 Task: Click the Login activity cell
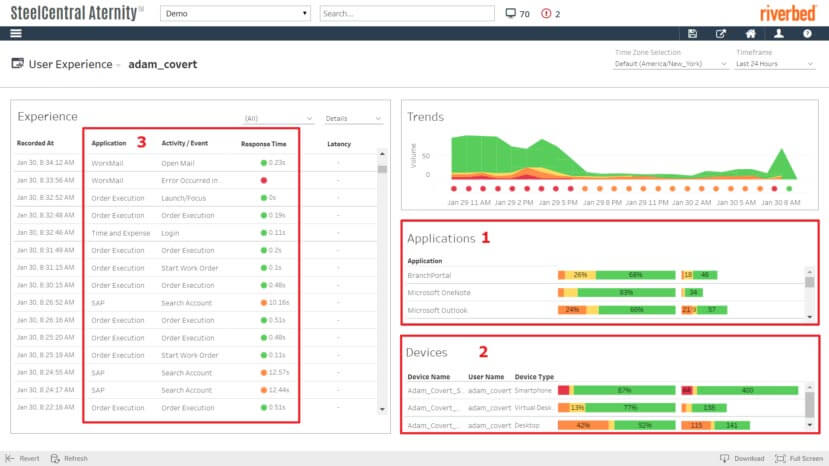pos(170,233)
